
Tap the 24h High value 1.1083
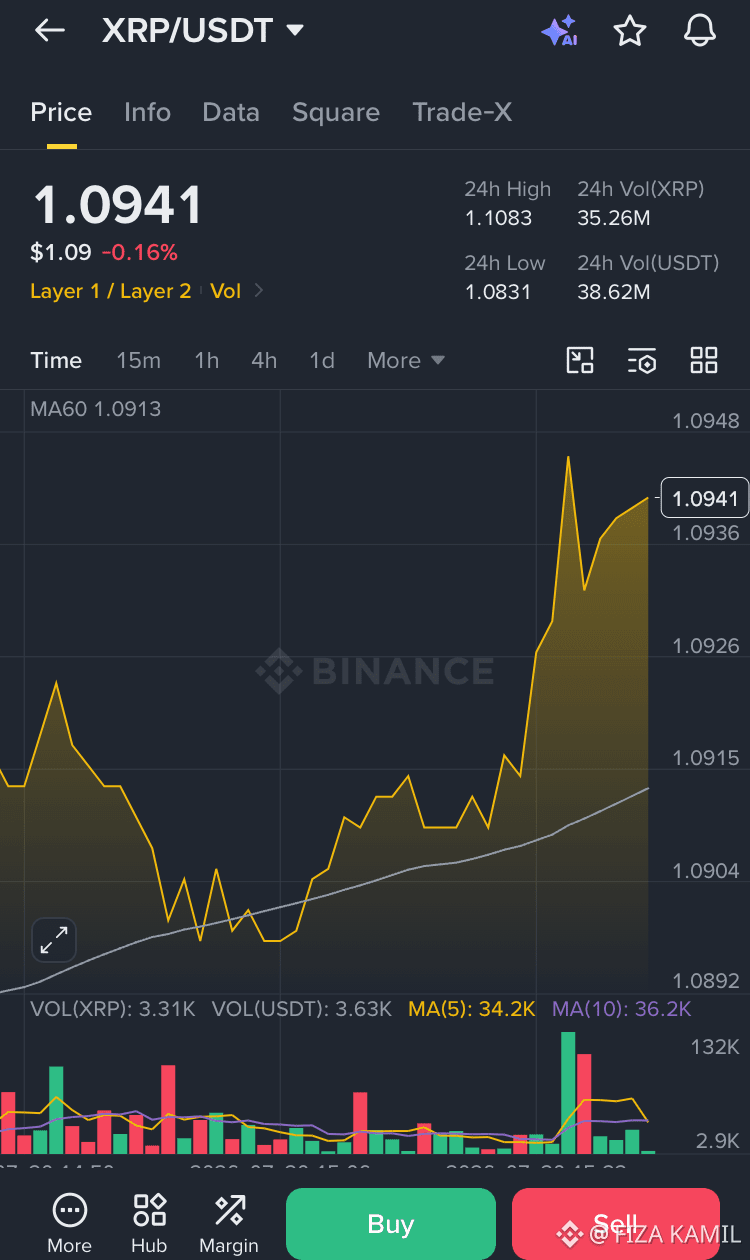(x=498, y=218)
